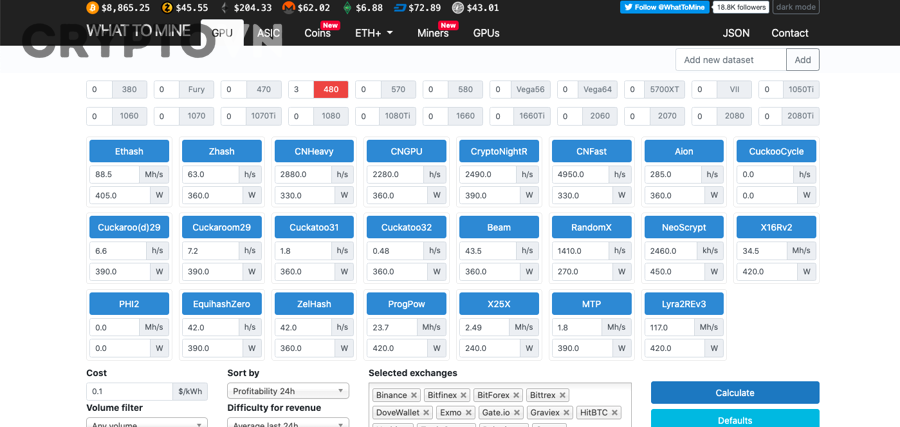This screenshot has width=900, height=427.
Task: Open the Volume filter dropdown
Action: point(147,424)
